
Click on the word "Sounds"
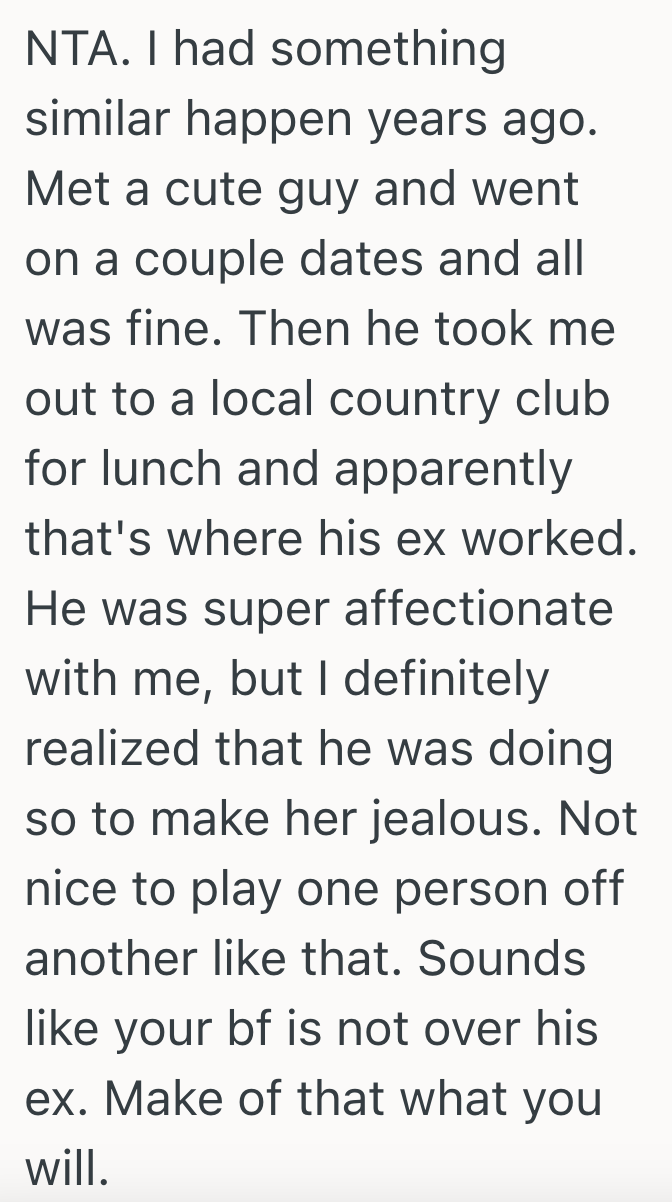(501, 960)
